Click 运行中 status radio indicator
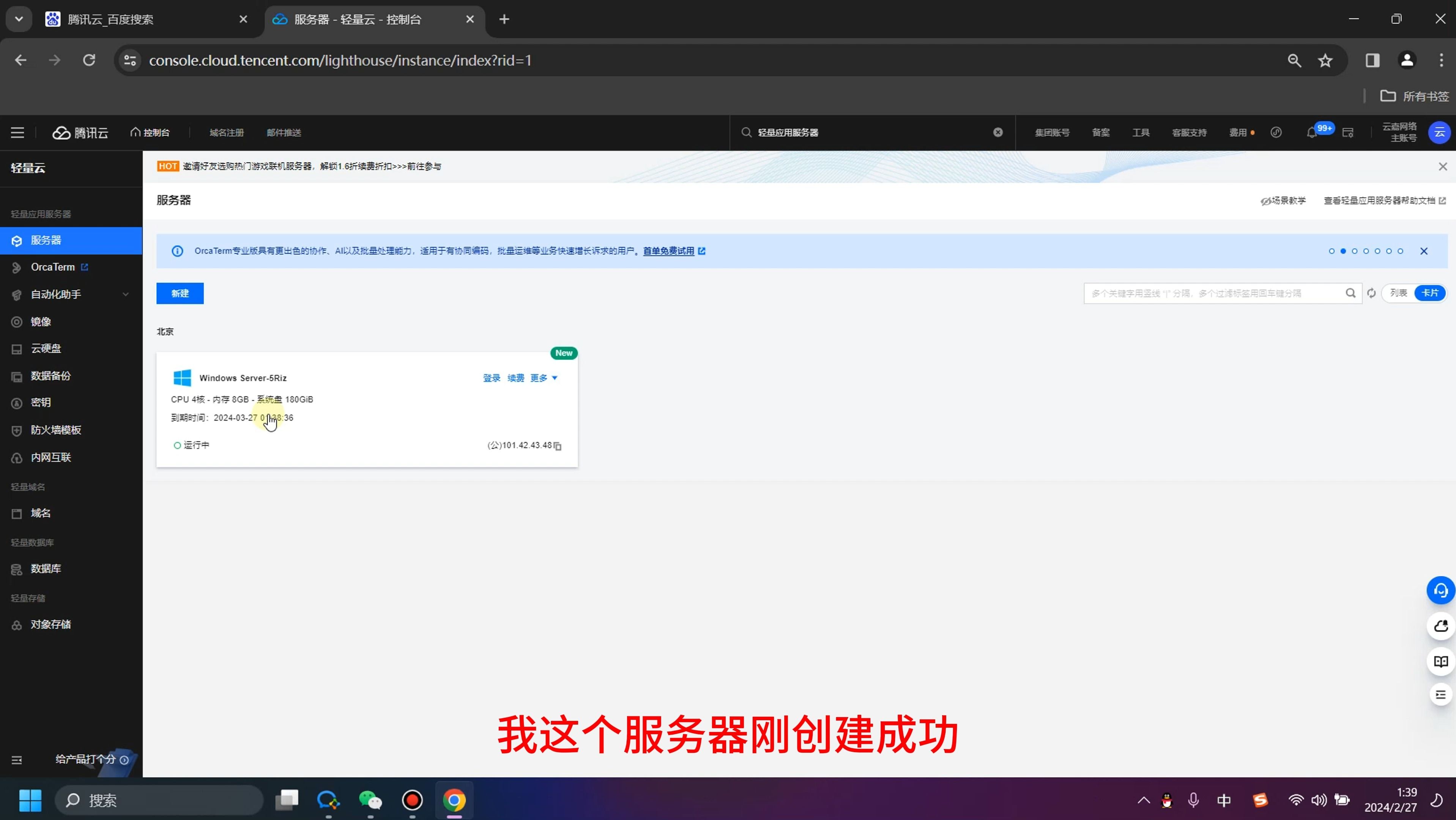This screenshot has width=1456, height=820. click(x=177, y=444)
